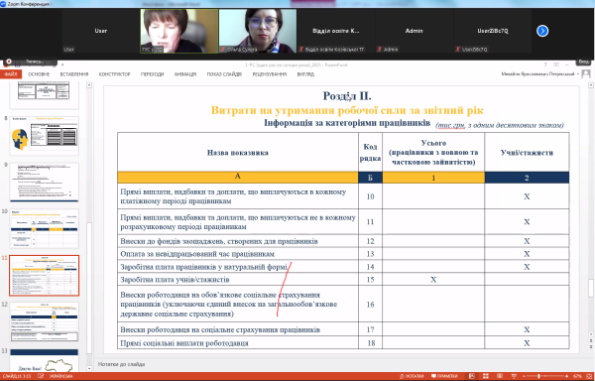Select the User participant tile in Zoom
Screen dimensions: 595x381
[x=101, y=31]
